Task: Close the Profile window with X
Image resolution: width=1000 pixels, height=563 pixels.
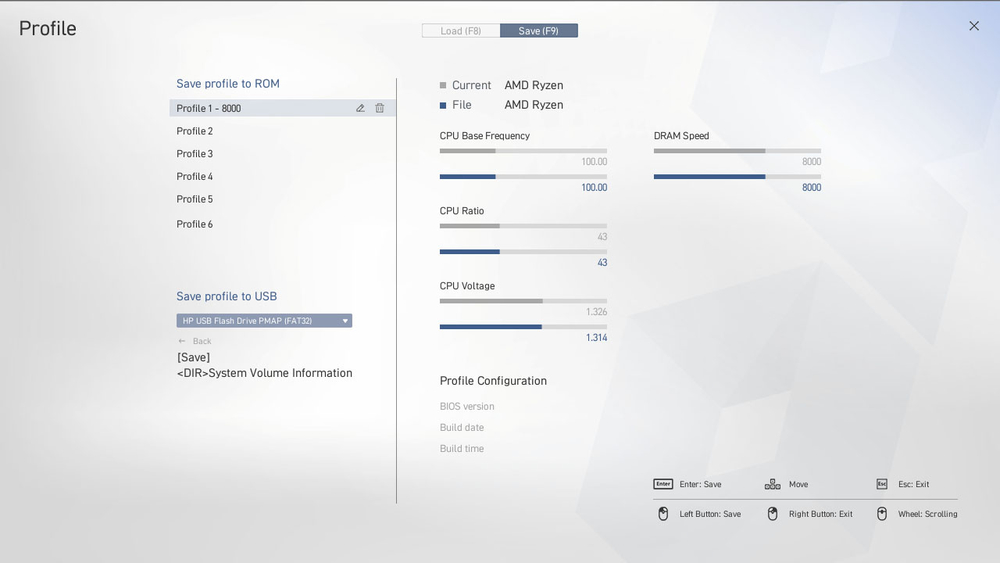Action: [x=973, y=26]
